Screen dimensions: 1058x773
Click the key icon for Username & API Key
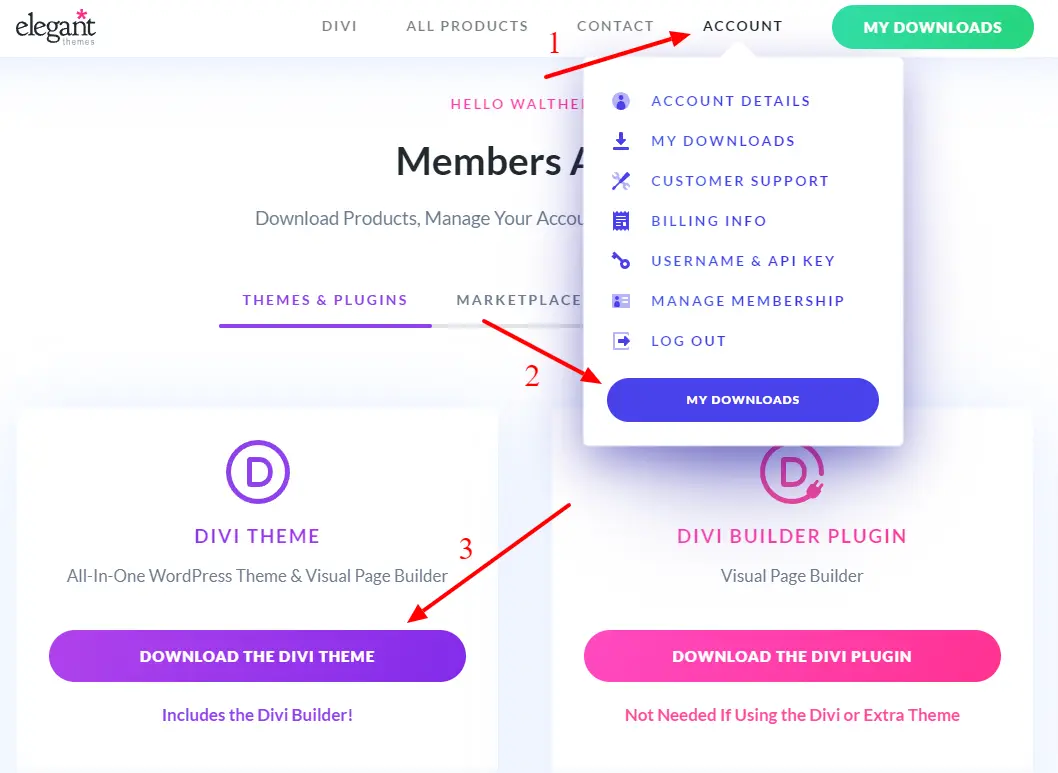click(621, 260)
